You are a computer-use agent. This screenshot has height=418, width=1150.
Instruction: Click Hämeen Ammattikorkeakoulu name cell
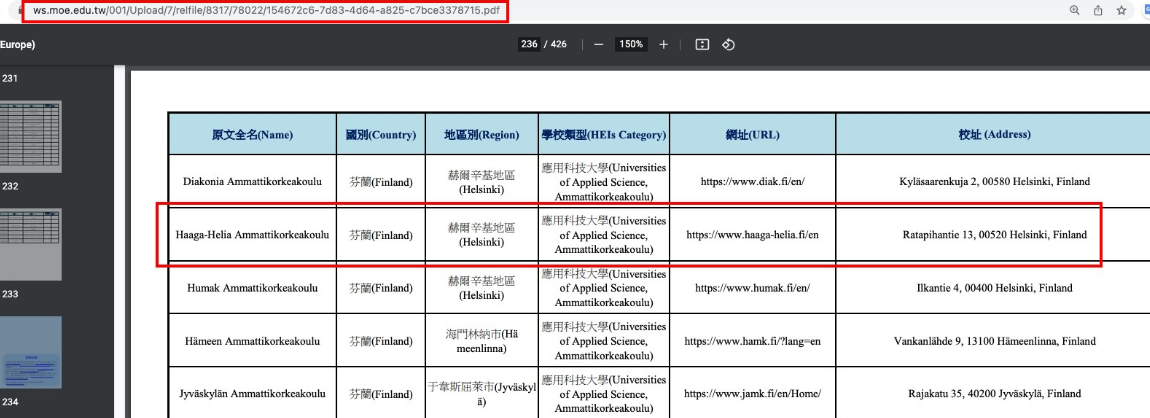click(x=252, y=341)
